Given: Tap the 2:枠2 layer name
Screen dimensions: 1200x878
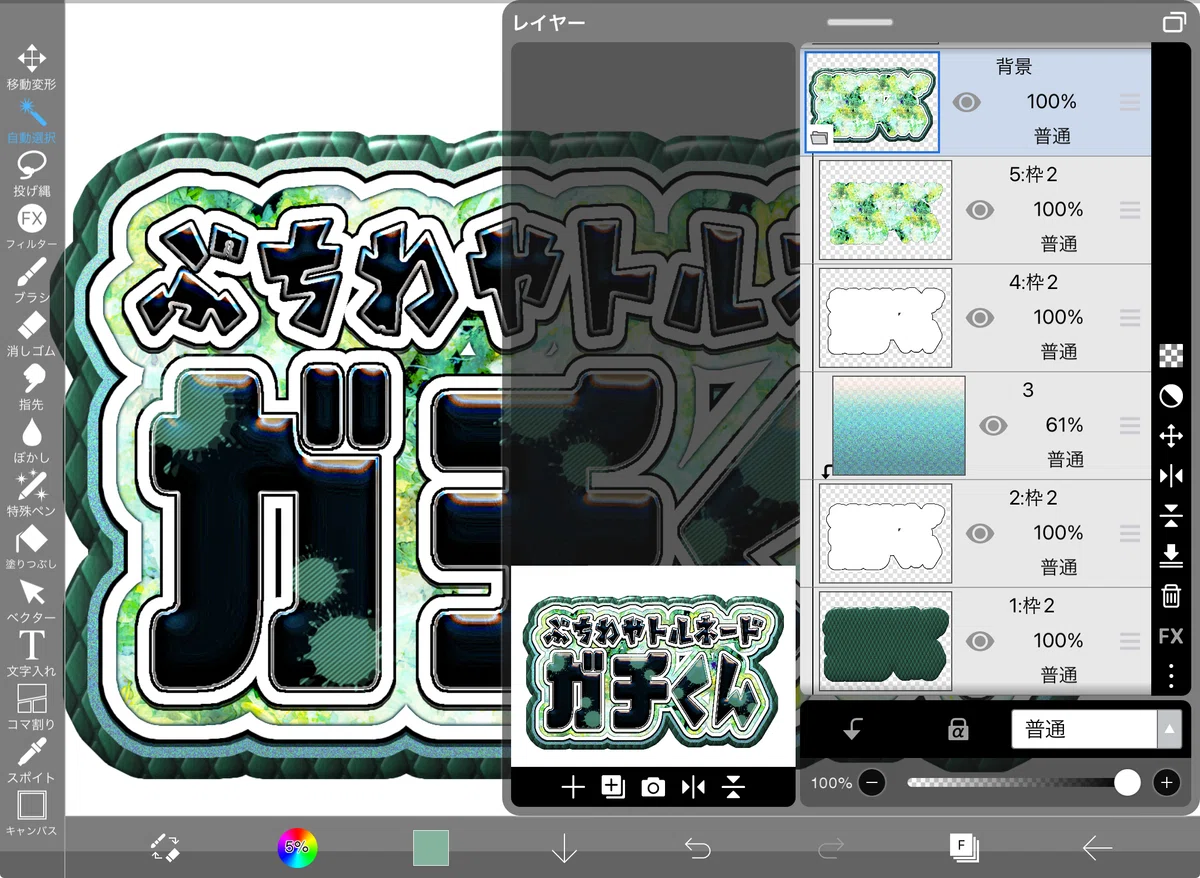Looking at the screenshot, I should 1033,499.
